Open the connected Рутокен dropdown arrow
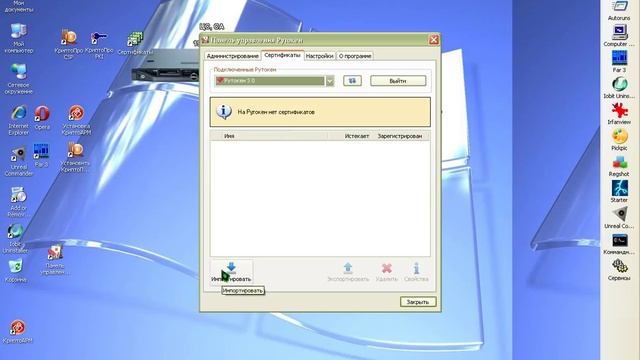Viewport: 640px width, 360px height. 330,81
